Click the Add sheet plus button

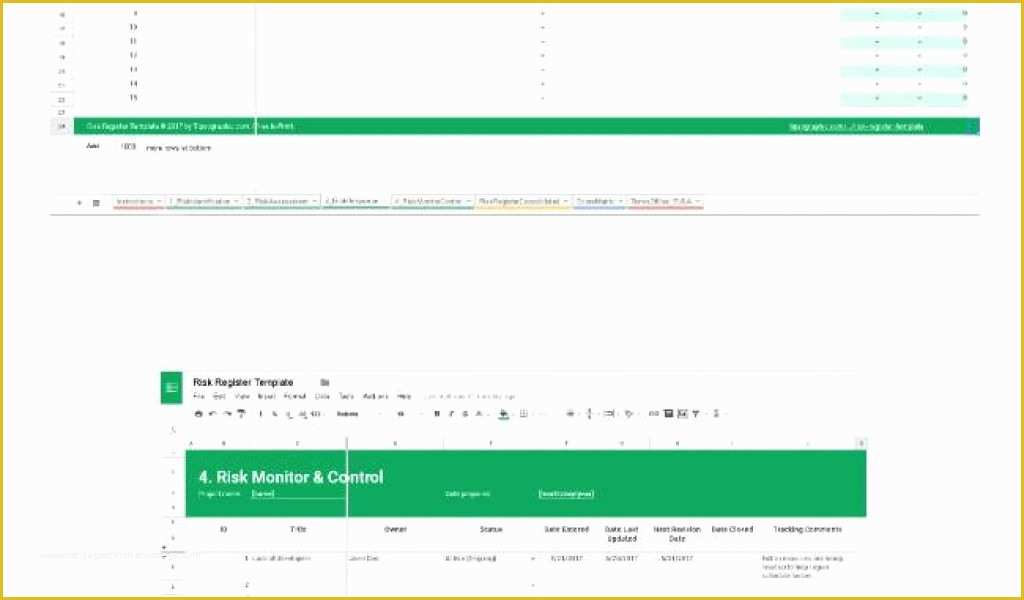80,203
